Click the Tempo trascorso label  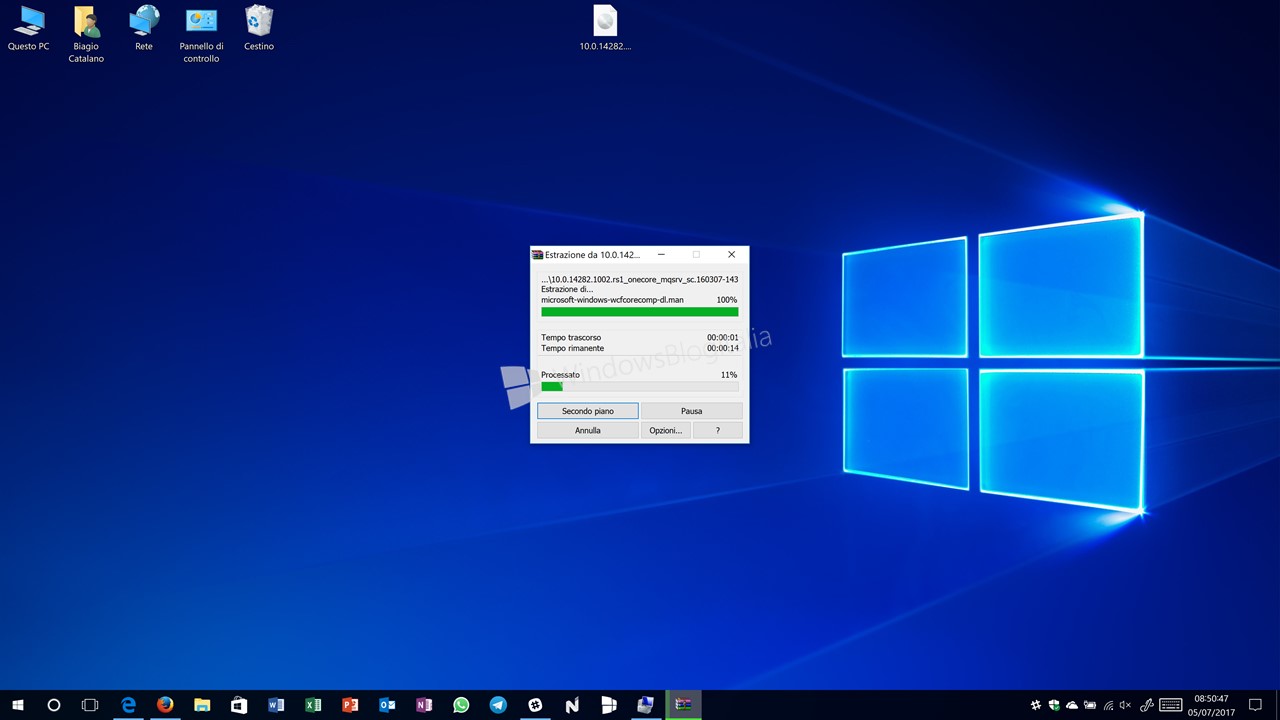pyautogui.click(x=571, y=338)
